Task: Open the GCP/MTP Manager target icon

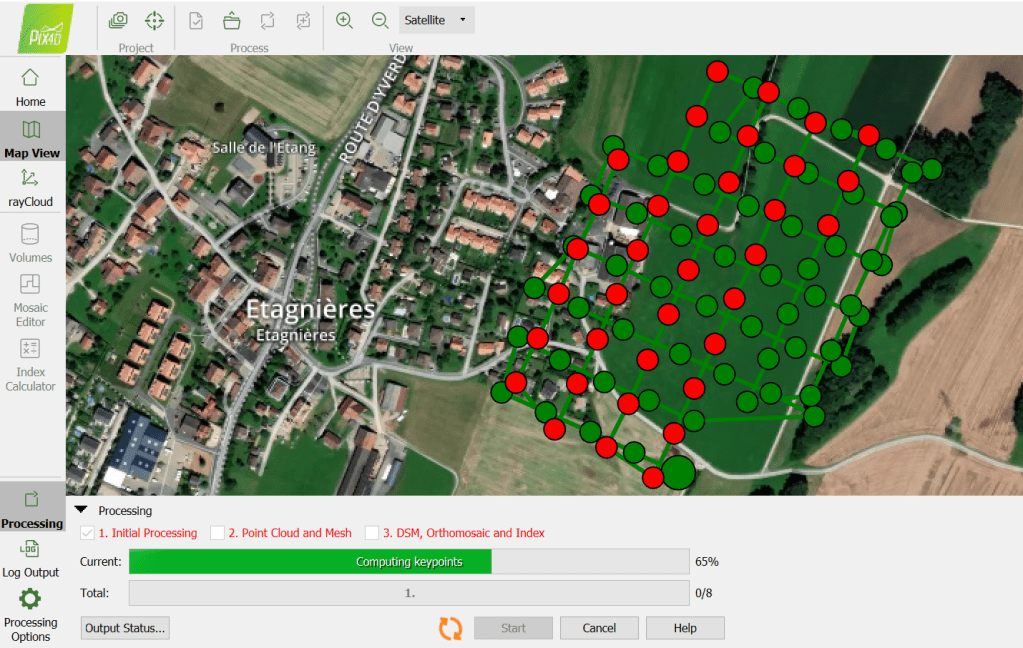Action: pyautogui.click(x=154, y=19)
